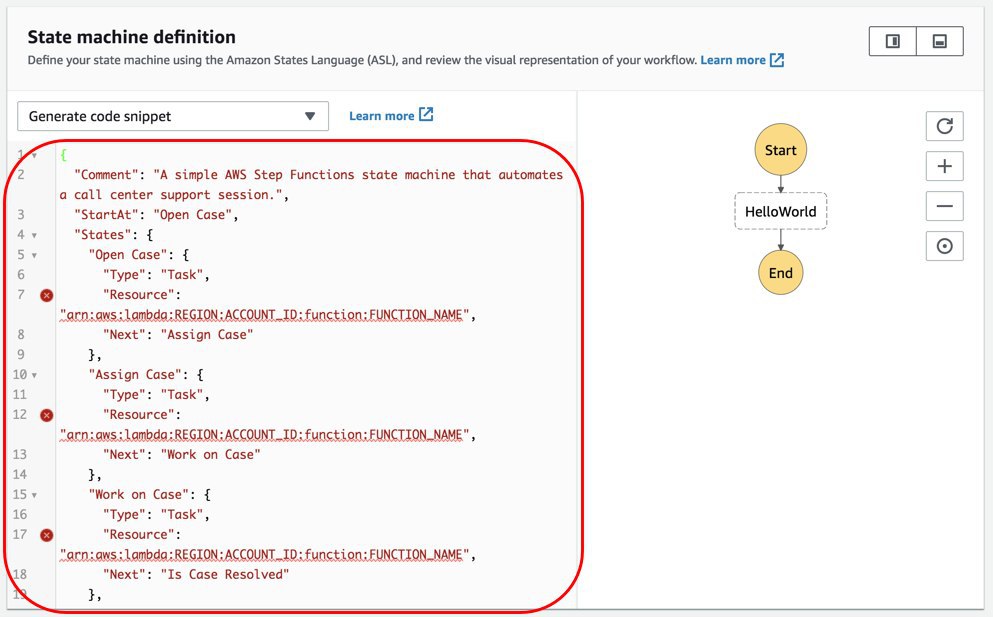Image resolution: width=993 pixels, height=617 pixels.
Task: Click "Open Case": { code line
Action: point(139,255)
